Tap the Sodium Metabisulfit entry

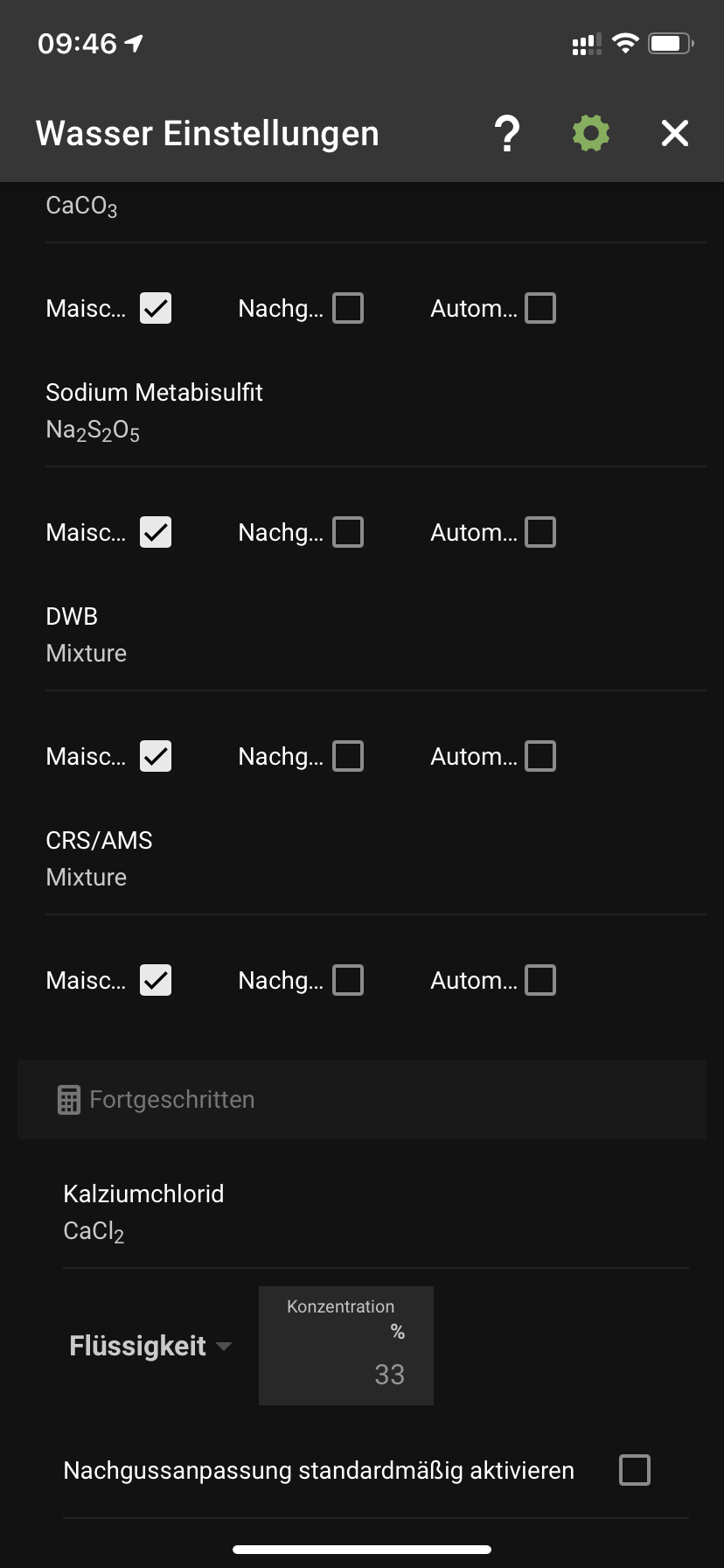tap(154, 410)
